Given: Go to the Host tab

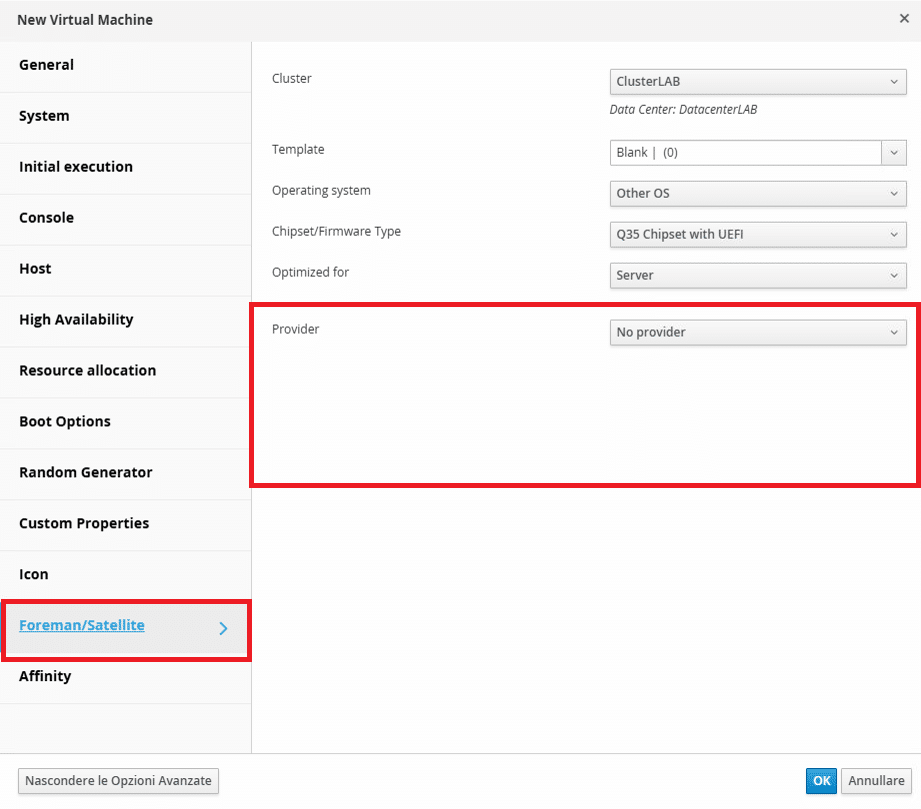Looking at the screenshot, I should 126,269.
